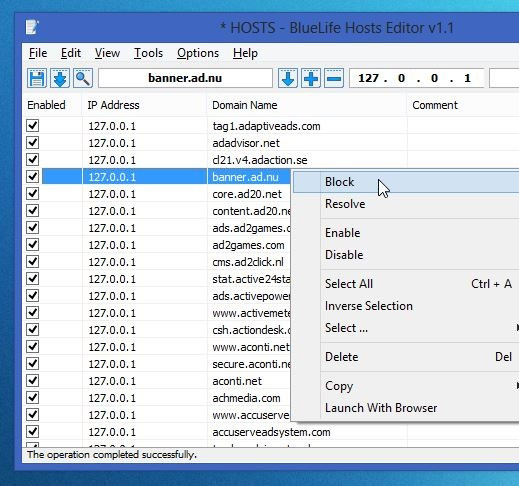This screenshot has height=486, width=519.
Task: Uncheck the accuserveadsystem.com entry
Action: pos(33,432)
